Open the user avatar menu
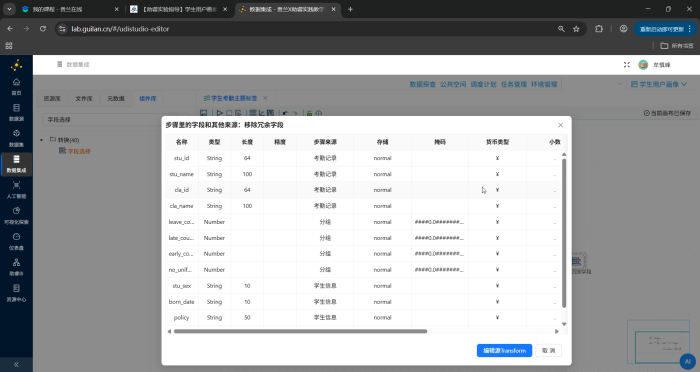700x372 pixels. (x=643, y=65)
